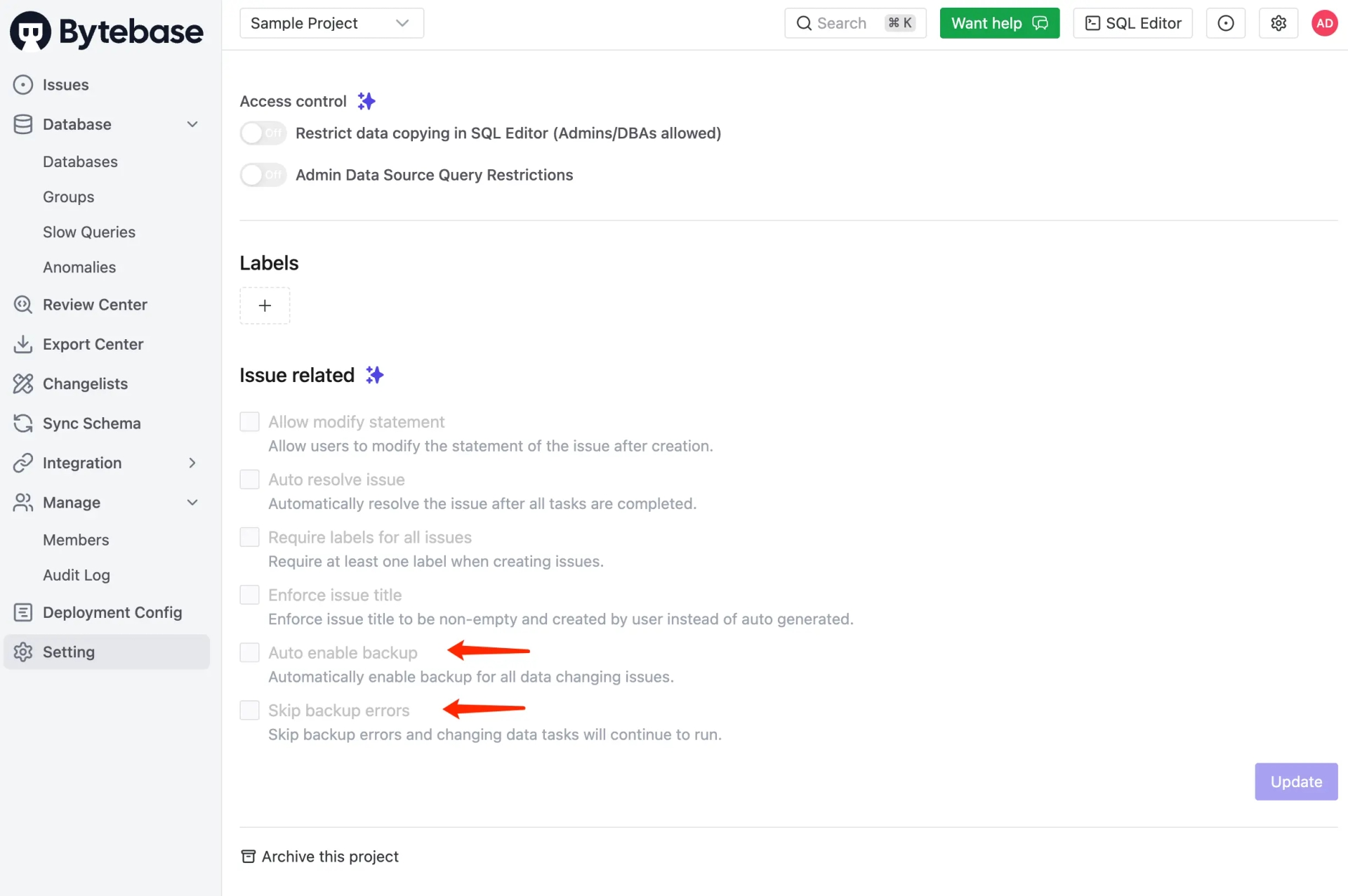
Task: Click the Bytebase logo icon
Action: tap(30, 31)
